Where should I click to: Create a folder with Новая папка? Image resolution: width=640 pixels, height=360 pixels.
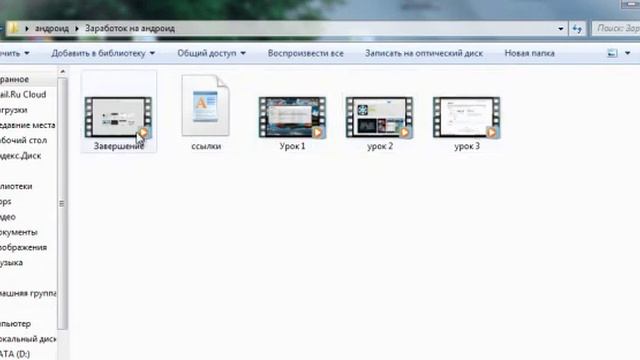tap(529, 53)
